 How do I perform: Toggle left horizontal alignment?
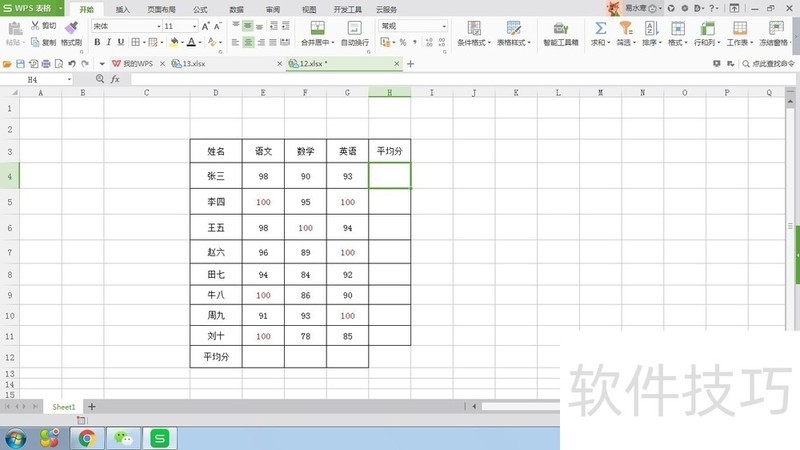(x=235, y=42)
